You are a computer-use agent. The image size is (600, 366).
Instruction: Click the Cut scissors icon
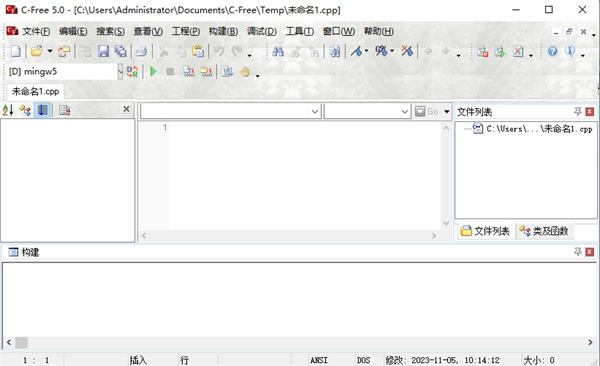click(x=163, y=51)
